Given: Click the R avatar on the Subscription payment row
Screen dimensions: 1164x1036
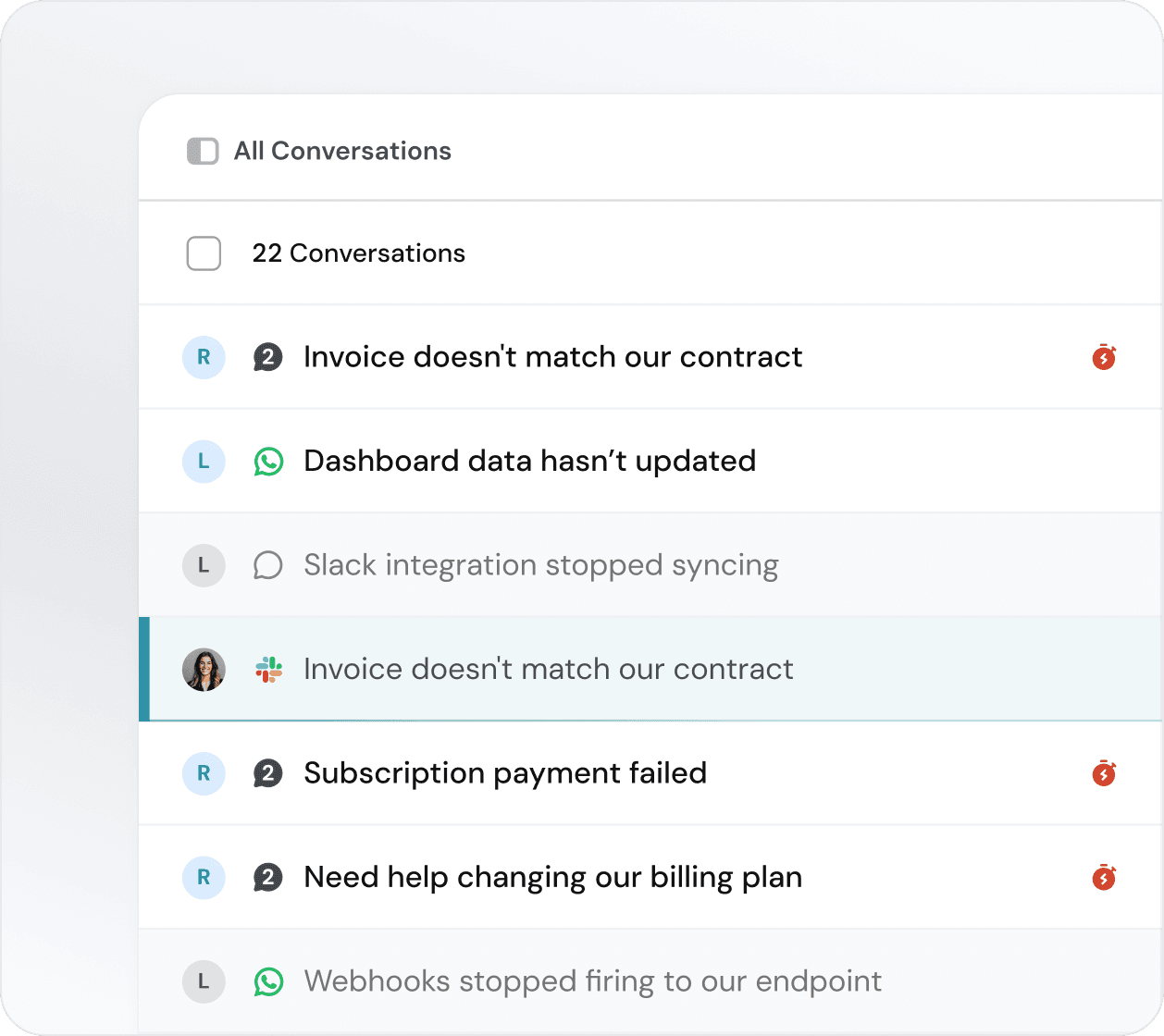Looking at the screenshot, I should pyautogui.click(x=204, y=773).
